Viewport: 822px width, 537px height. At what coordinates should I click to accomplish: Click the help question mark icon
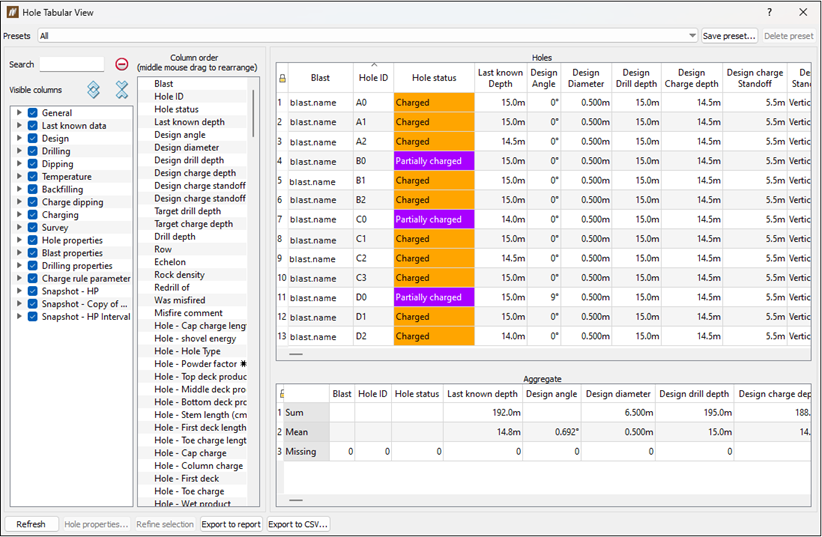click(x=769, y=12)
